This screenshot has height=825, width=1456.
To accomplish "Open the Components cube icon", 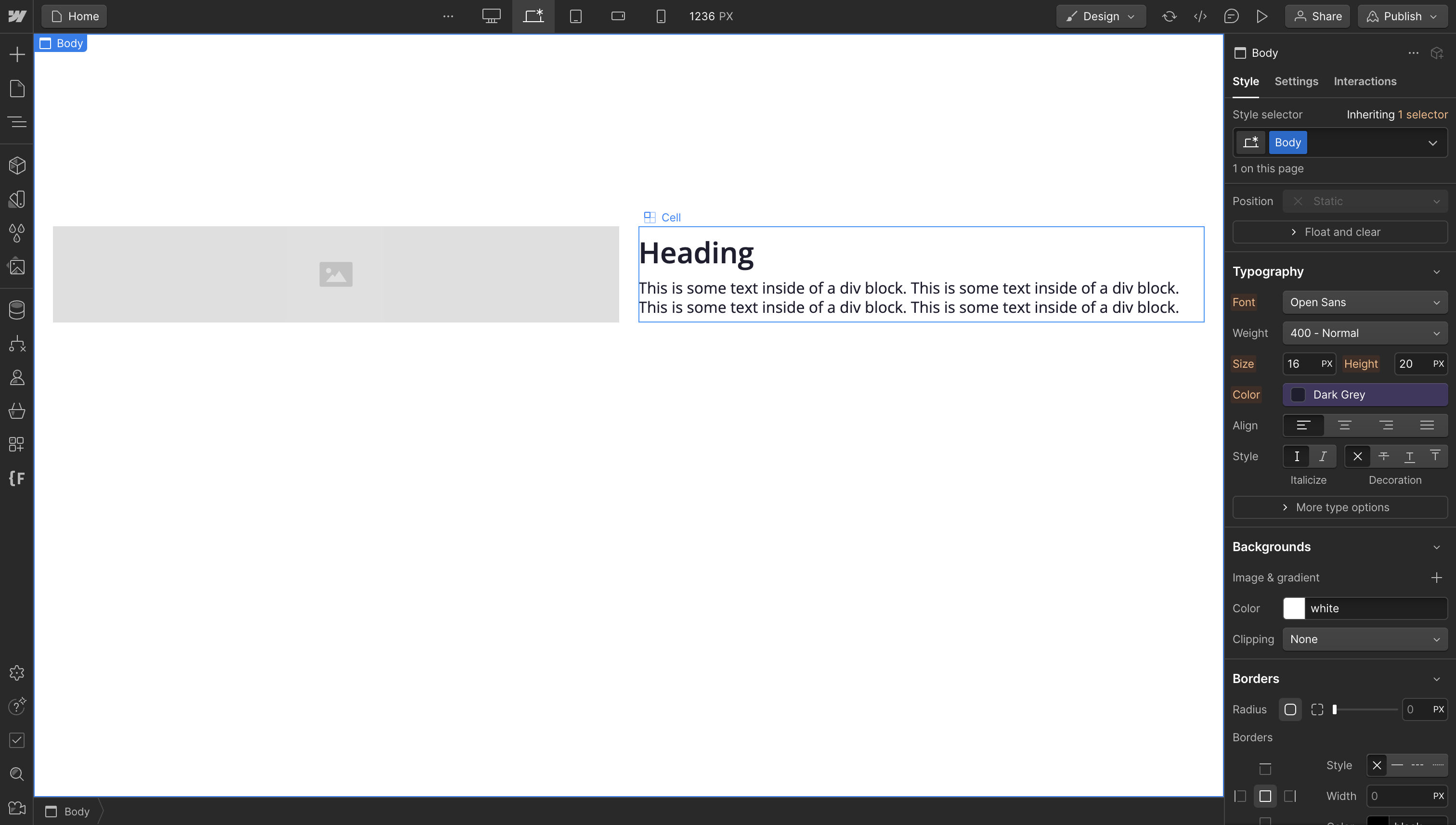I will click(17, 166).
